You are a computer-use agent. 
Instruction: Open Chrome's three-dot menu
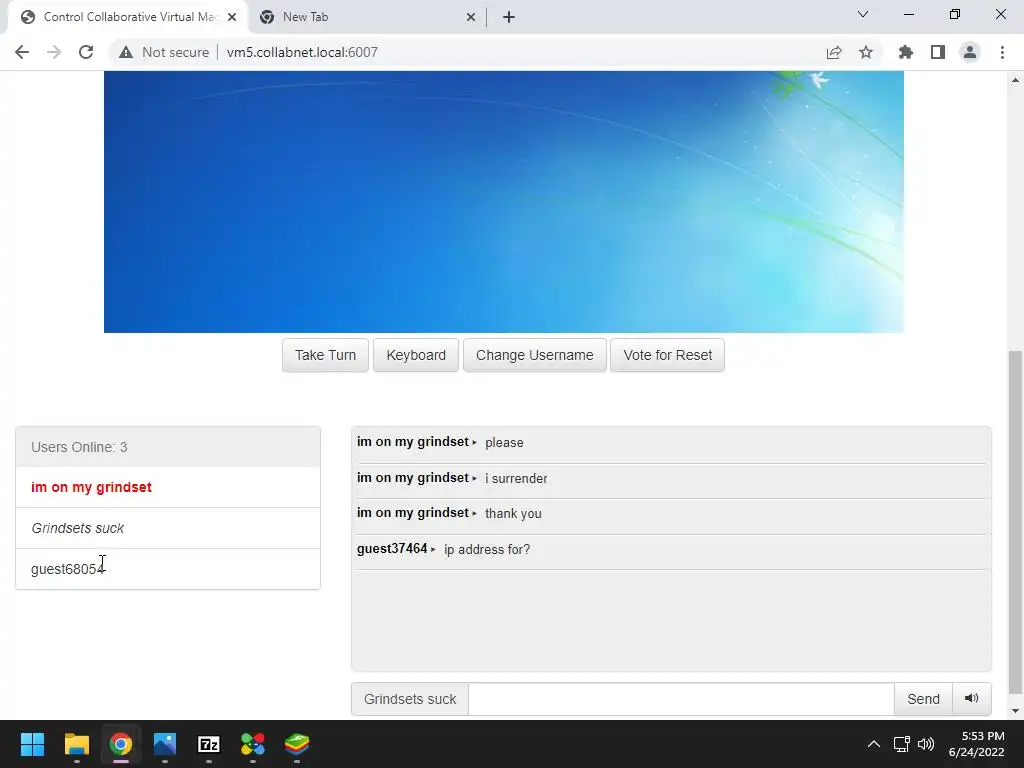click(x=1002, y=52)
